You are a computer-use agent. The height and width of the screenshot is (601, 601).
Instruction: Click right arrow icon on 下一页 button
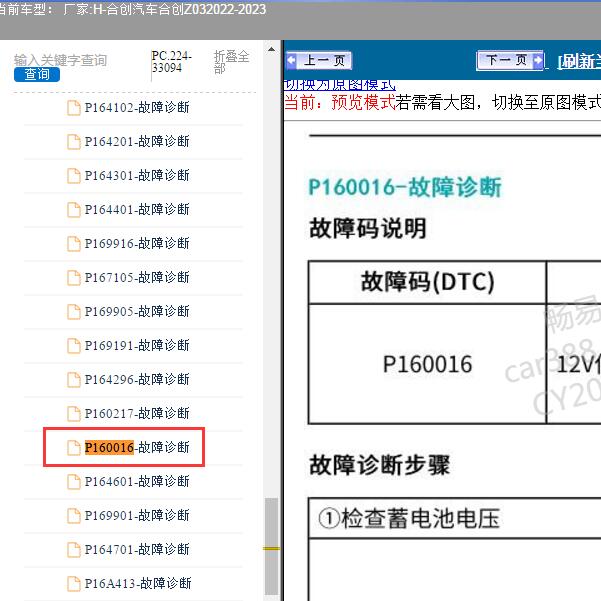pos(538,61)
